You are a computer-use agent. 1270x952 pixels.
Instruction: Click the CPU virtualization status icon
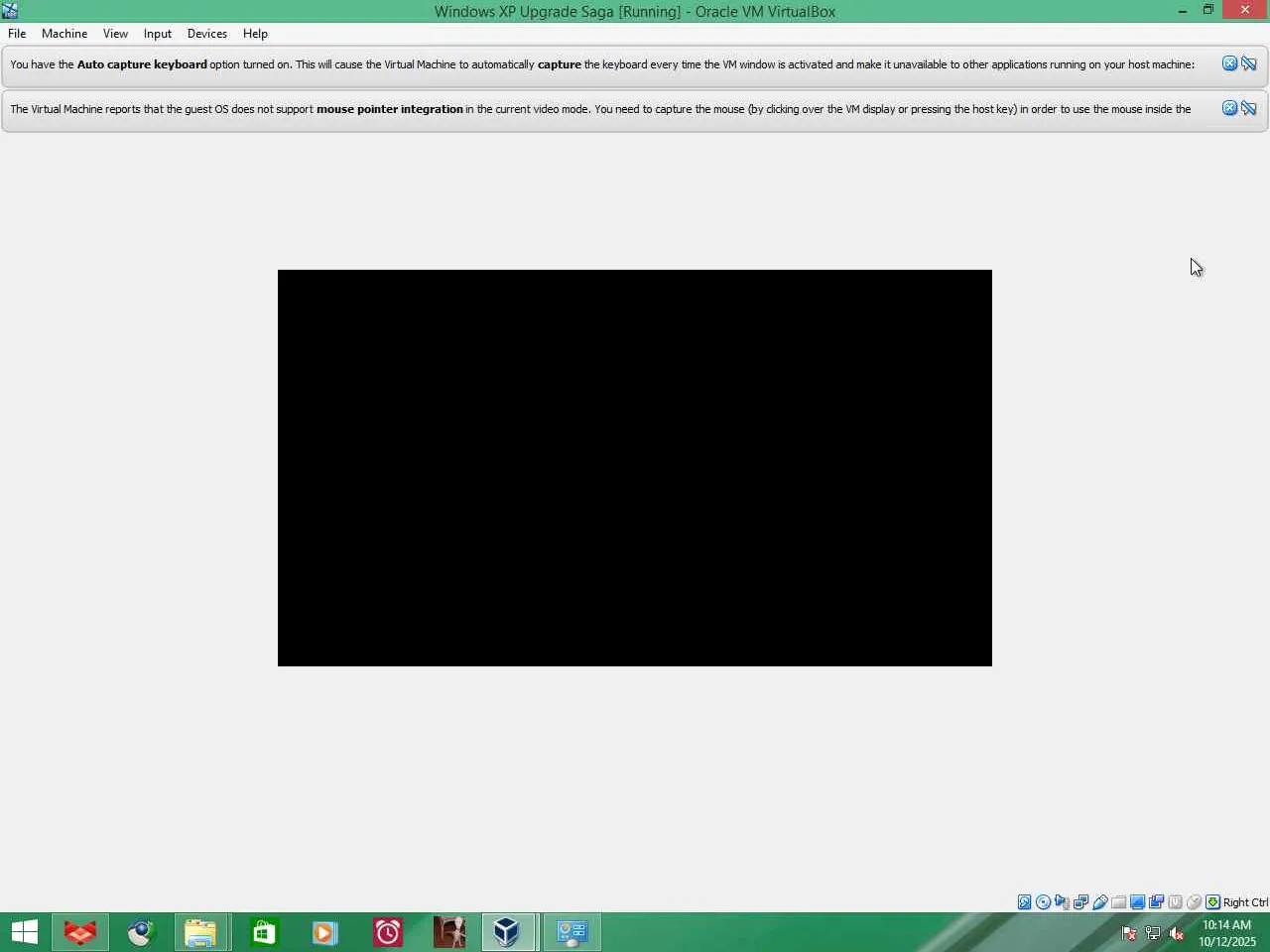click(1175, 902)
